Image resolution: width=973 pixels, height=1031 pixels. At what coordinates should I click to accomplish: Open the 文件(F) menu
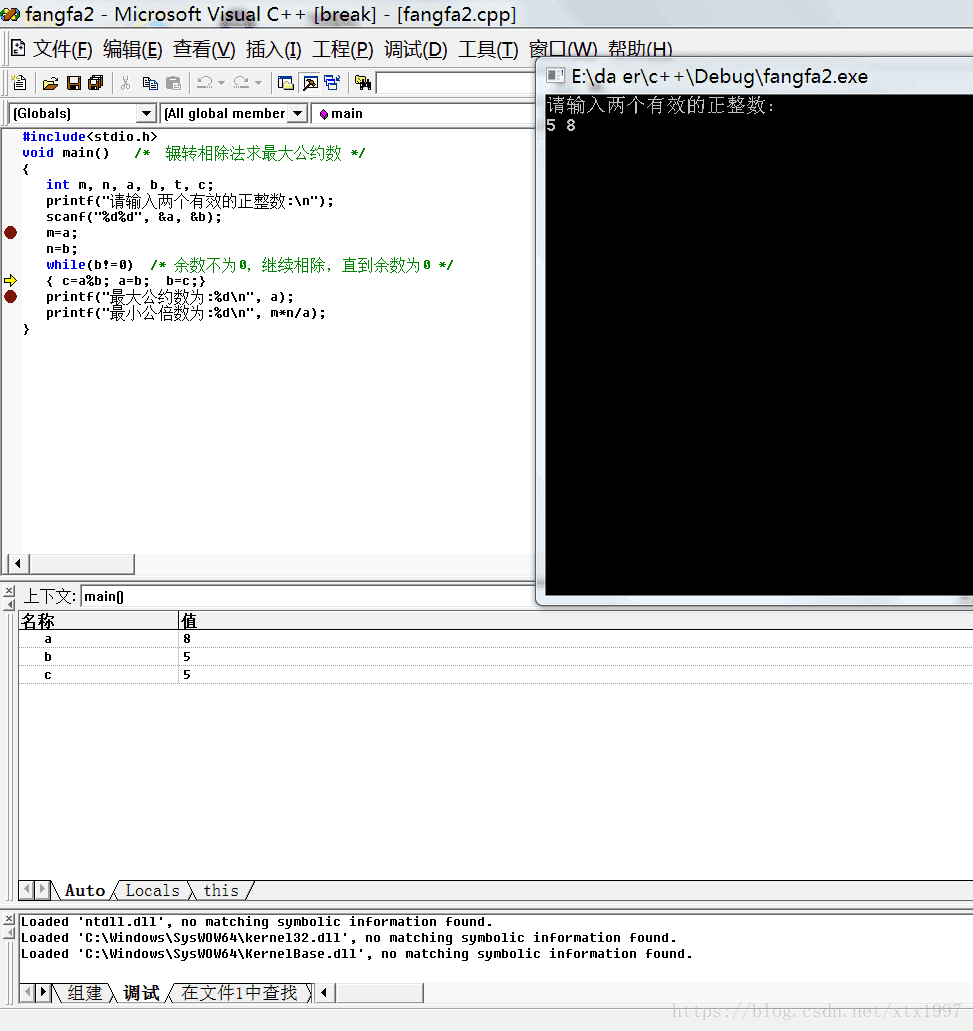[x=62, y=49]
